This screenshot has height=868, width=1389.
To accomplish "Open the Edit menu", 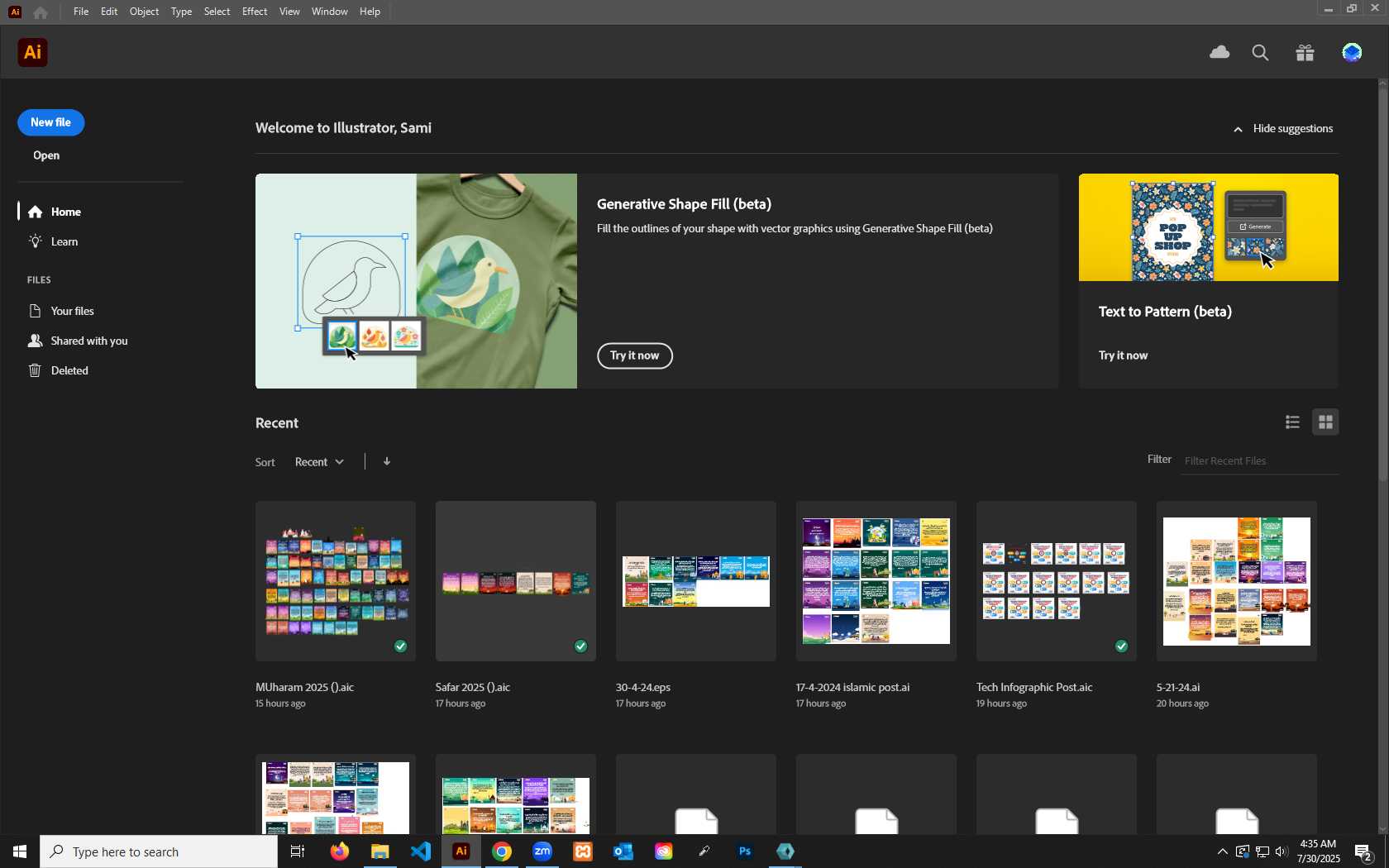I will pyautogui.click(x=109, y=12).
